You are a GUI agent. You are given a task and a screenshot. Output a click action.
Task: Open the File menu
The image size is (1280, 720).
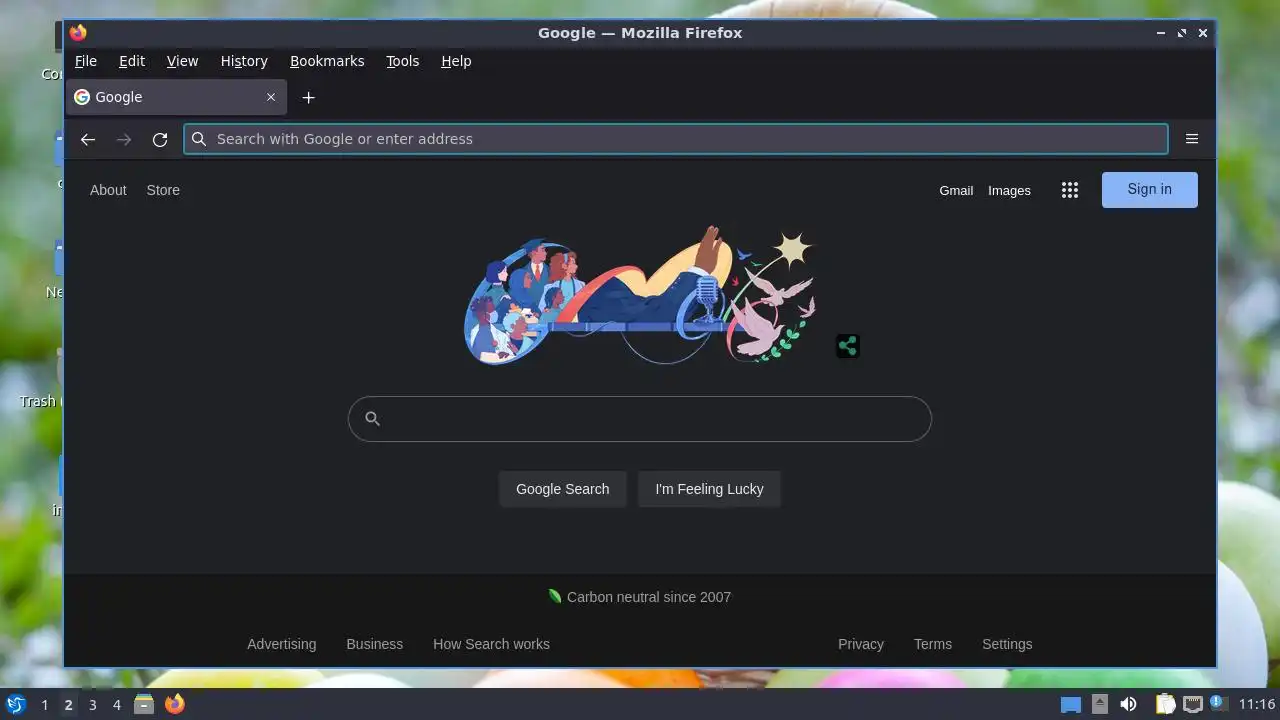tap(86, 61)
